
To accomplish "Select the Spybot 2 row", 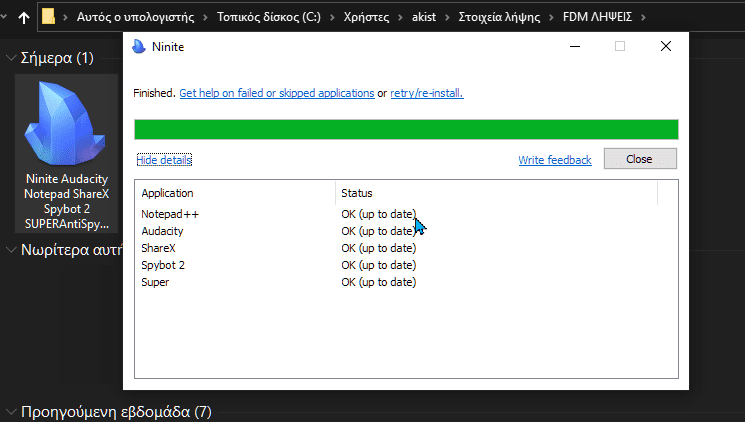I will pyautogui.click(x=406, y=265).
